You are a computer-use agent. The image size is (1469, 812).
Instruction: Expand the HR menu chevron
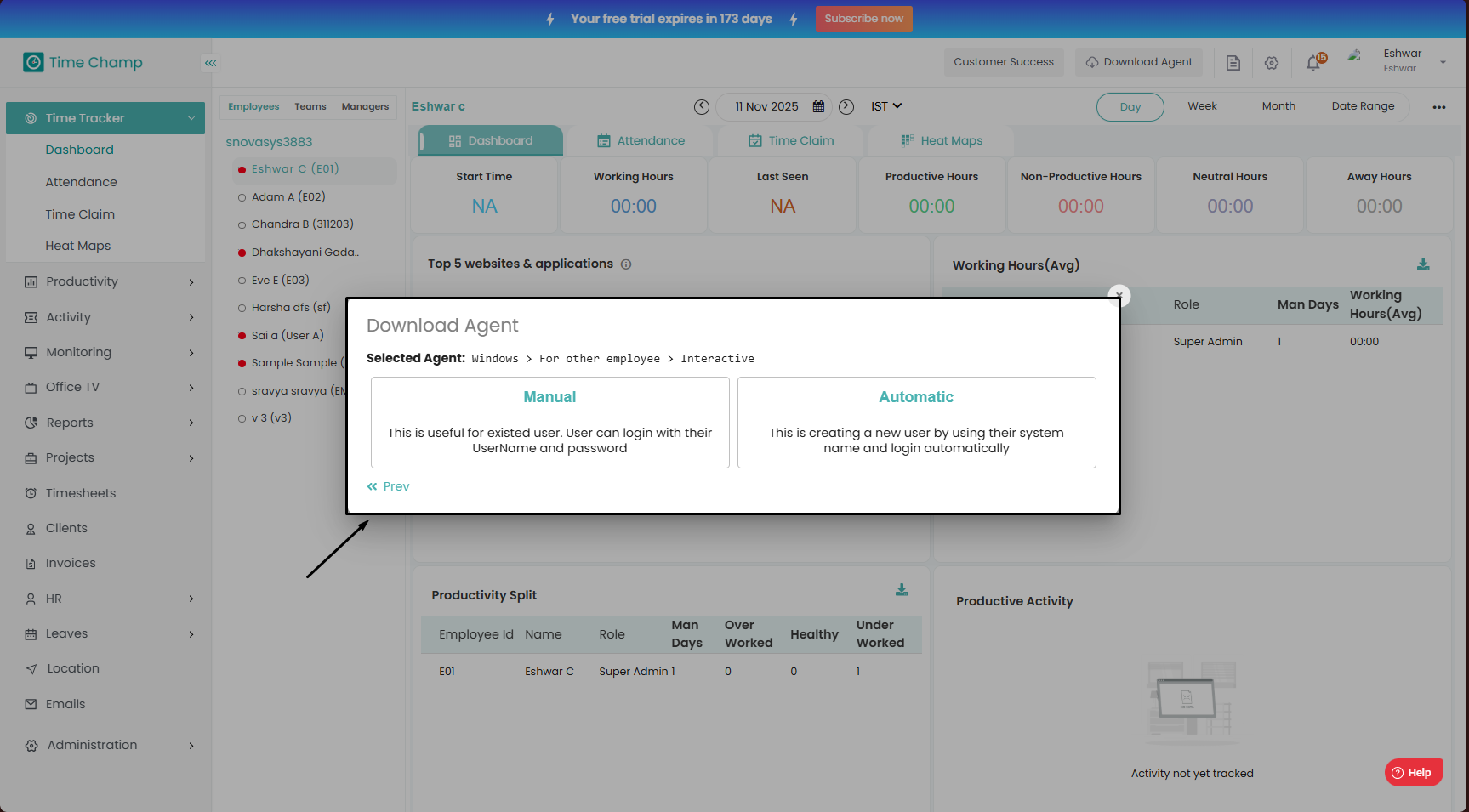tap(191, 599)
